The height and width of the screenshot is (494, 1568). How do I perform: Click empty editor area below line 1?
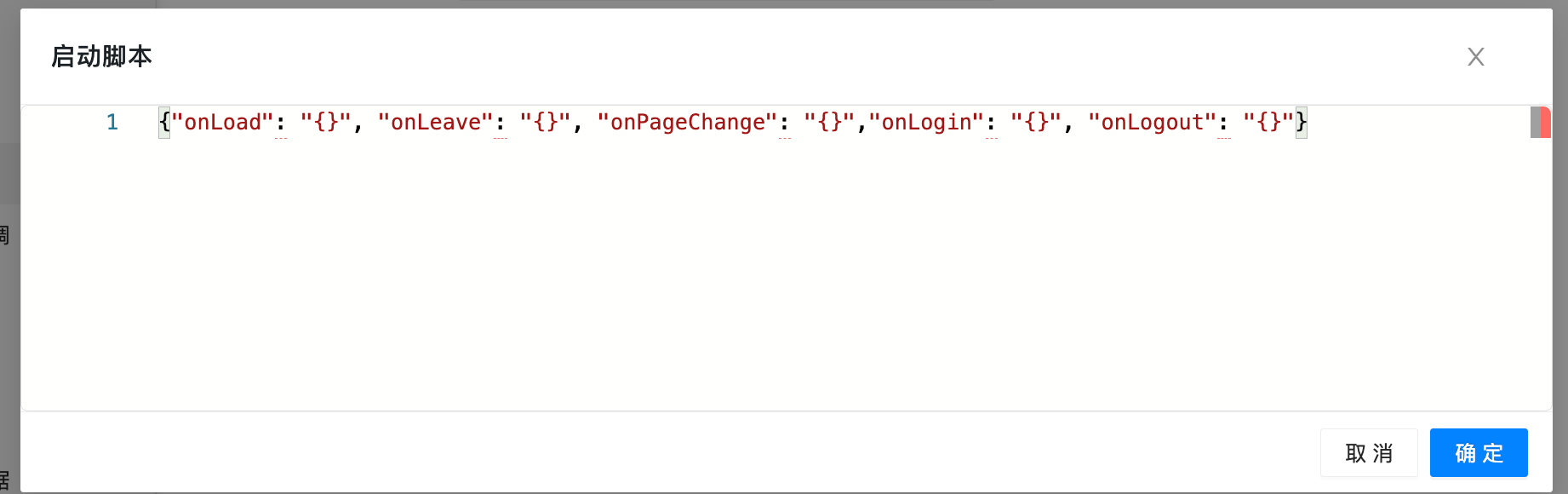click(x=766, y=273)
